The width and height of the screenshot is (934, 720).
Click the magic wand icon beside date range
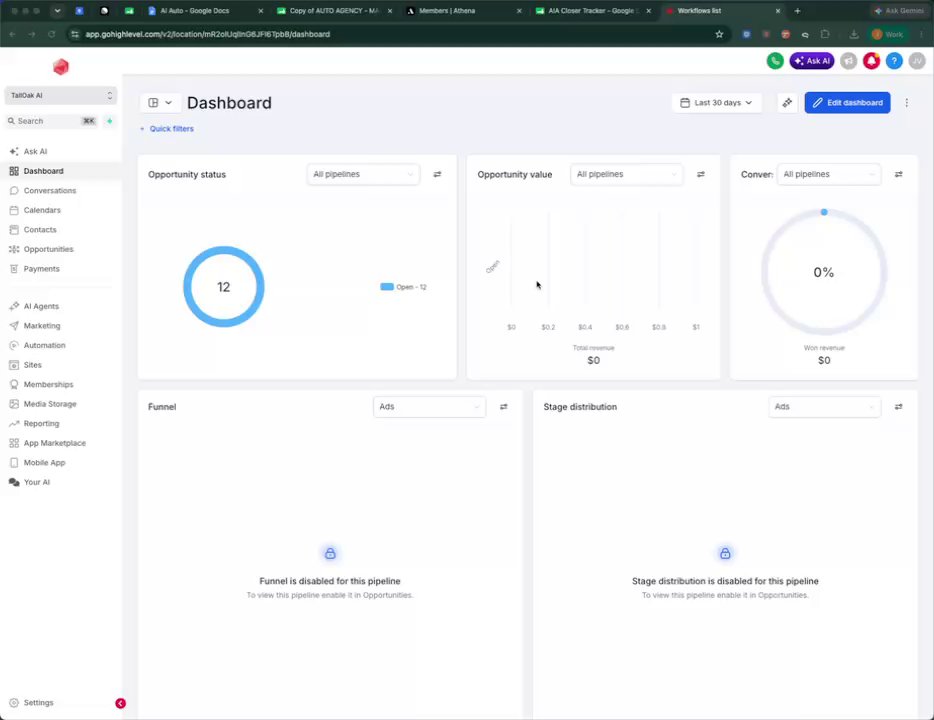click(787, 102)
